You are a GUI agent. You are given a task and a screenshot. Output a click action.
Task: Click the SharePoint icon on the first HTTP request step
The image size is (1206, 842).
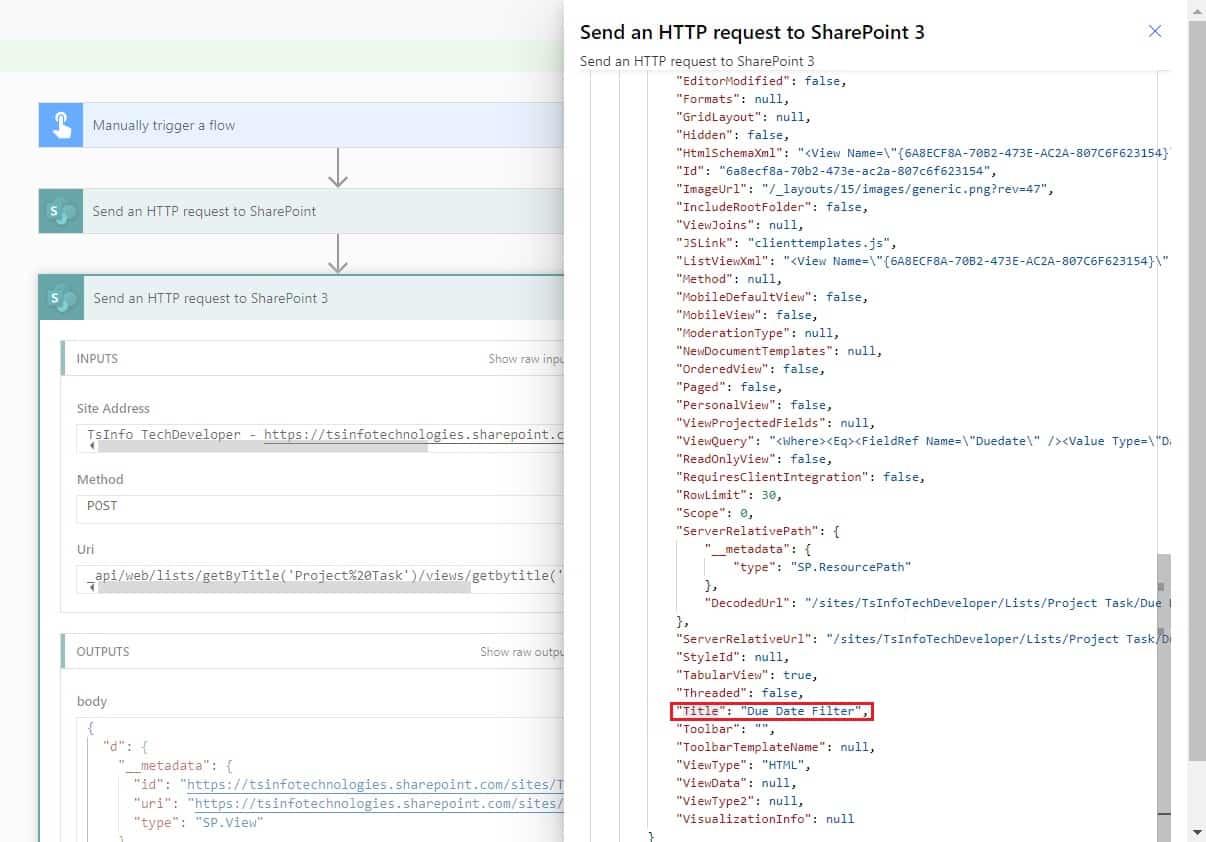click(x=60, y=211)
